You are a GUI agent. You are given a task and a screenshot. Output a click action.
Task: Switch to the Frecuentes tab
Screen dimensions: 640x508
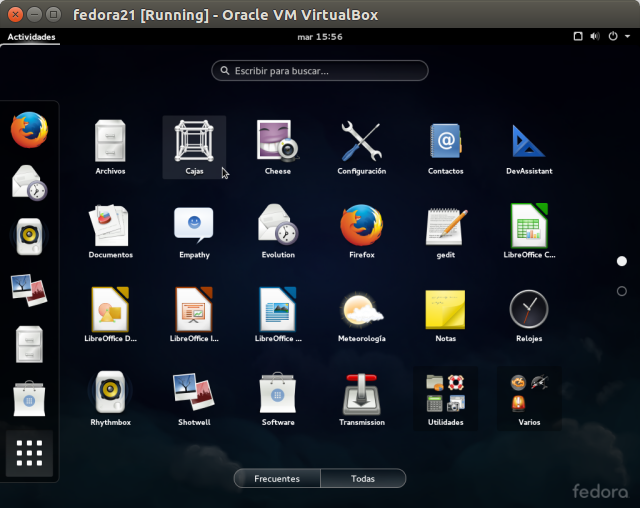(x=277, y=478)
